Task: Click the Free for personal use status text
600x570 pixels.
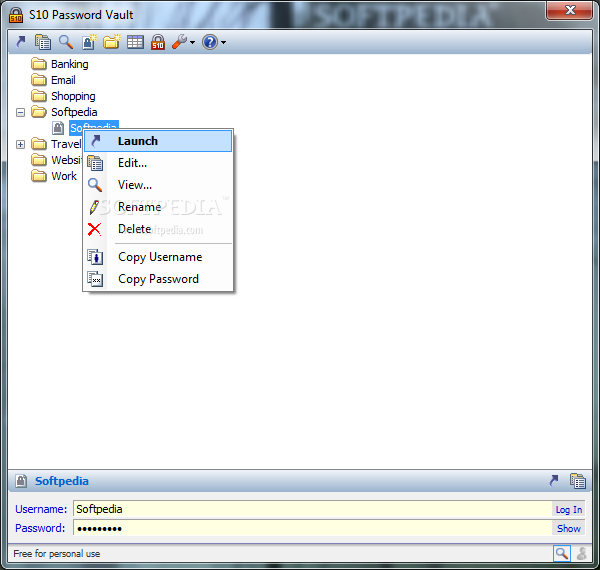Action: coord(57,554)
